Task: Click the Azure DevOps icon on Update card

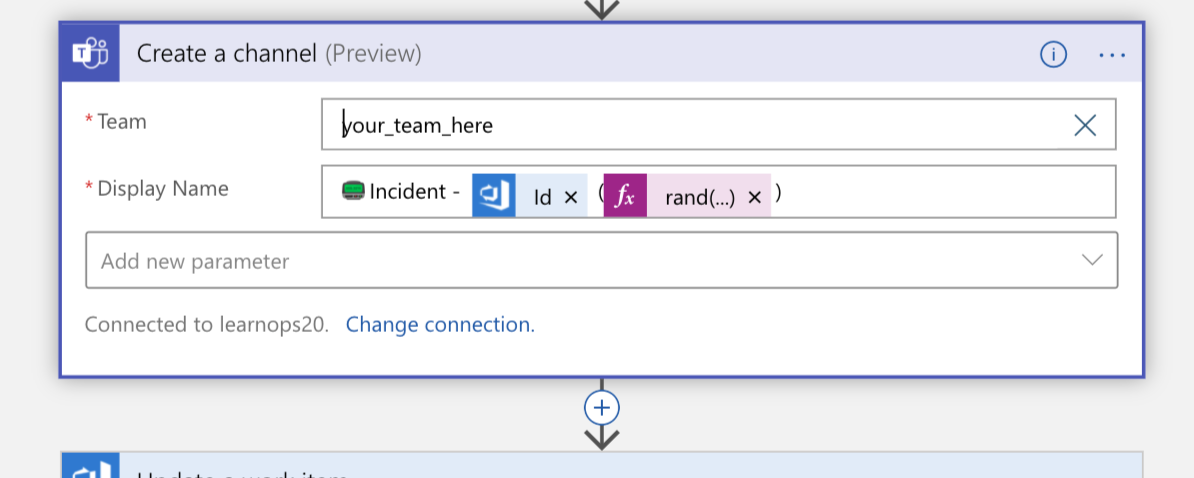Action: point(91,466)
